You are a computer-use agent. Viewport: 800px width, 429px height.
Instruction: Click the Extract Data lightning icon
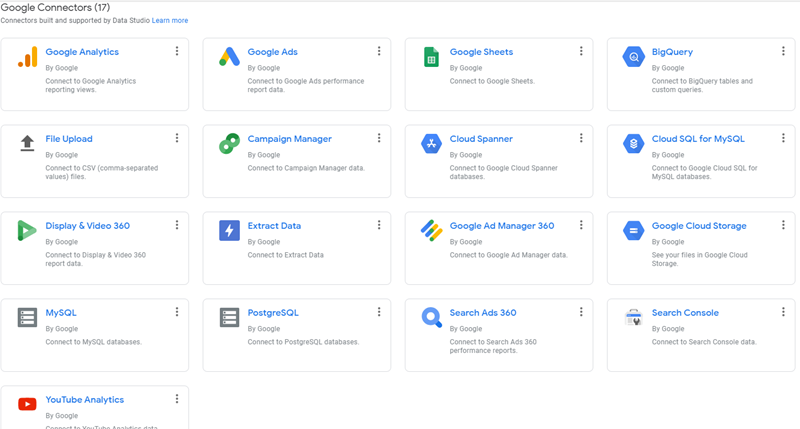pos(230,231)
